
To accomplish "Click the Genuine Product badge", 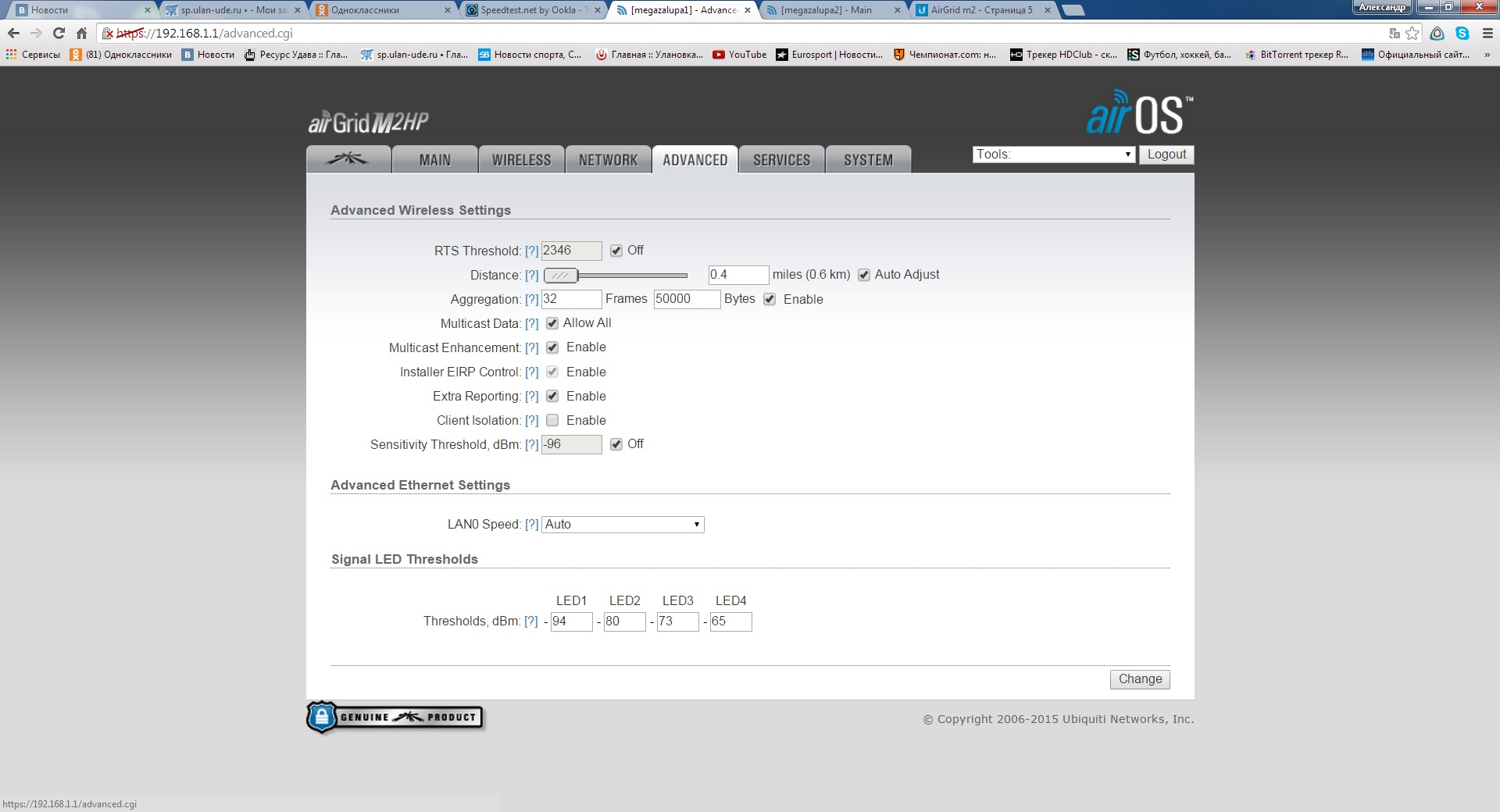I will pos(395,717).
